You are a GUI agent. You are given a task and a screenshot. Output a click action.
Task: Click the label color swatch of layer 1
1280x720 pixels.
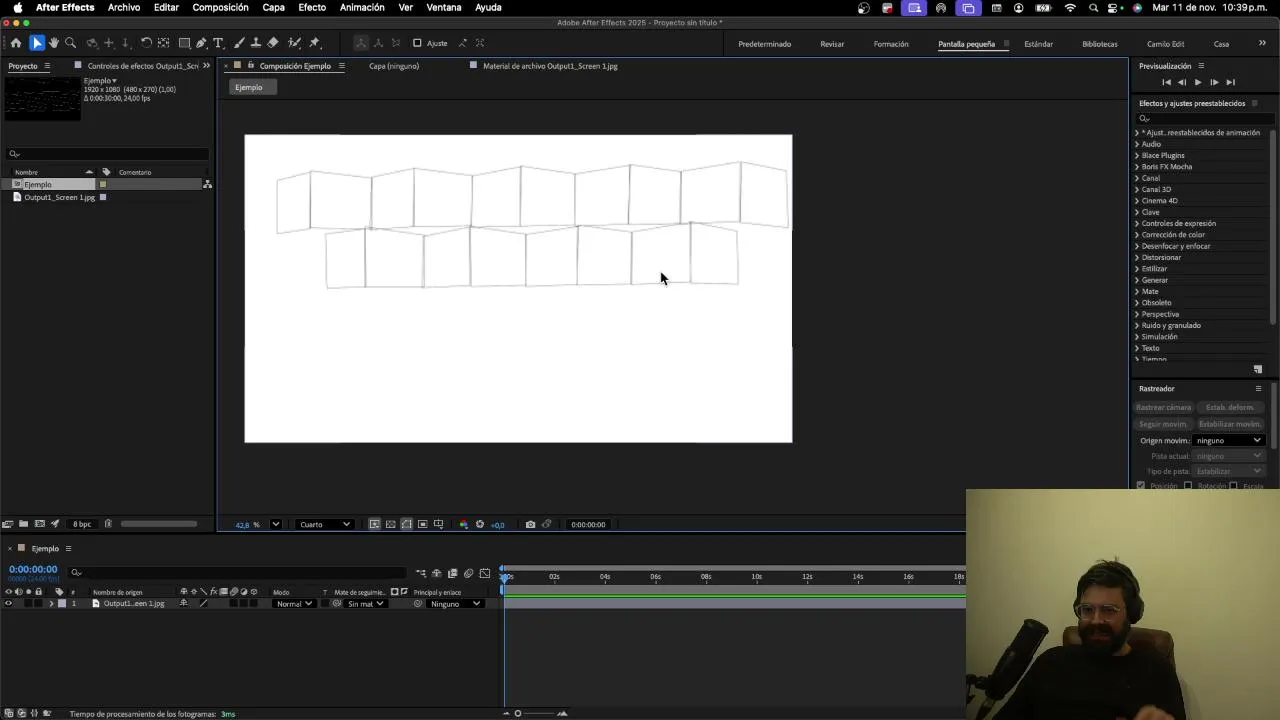[x=61, y=604]
